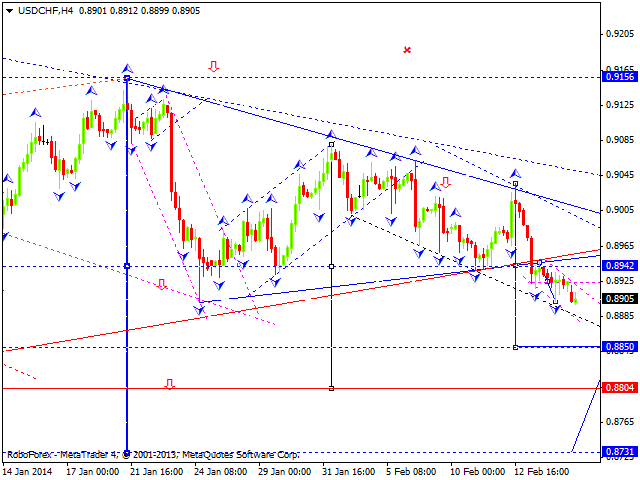Select the 21 Jan 16:00 date label

pos(153,470)
